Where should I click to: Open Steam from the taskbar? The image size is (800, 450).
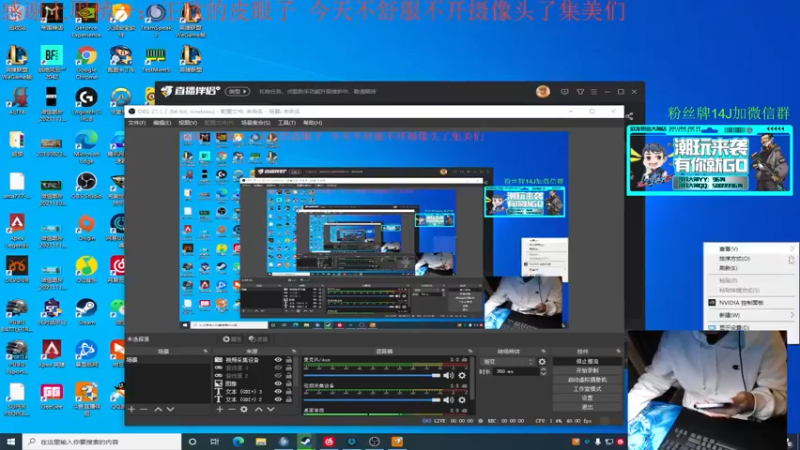306,441
